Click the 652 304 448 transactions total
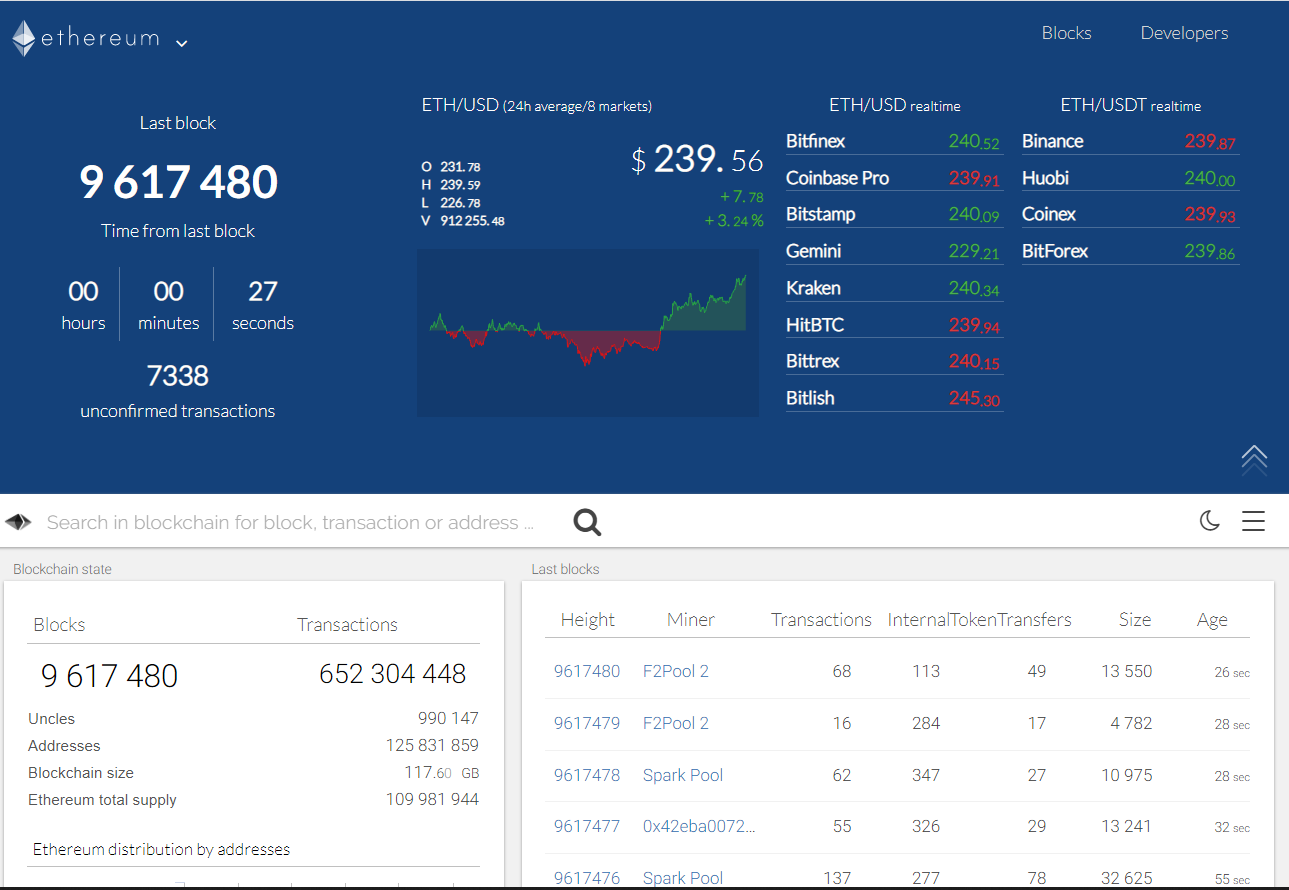The height and width of the screenshot is (890, 1289). pos(393,675)
